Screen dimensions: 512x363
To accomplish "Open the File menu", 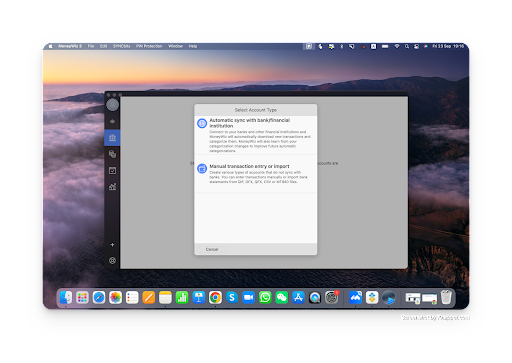I will (91, 46).
